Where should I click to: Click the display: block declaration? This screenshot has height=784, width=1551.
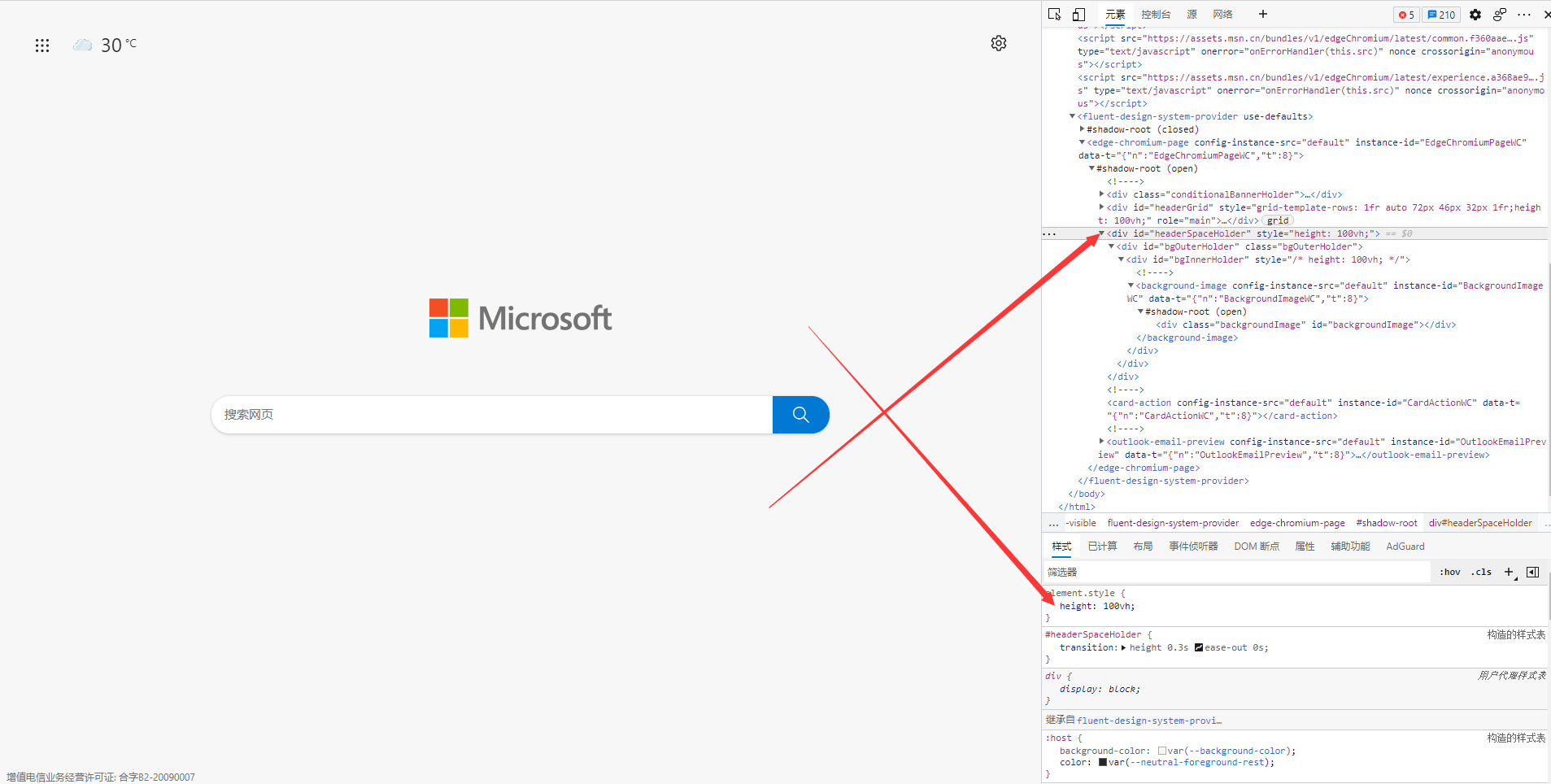[x=1100, y=690]
